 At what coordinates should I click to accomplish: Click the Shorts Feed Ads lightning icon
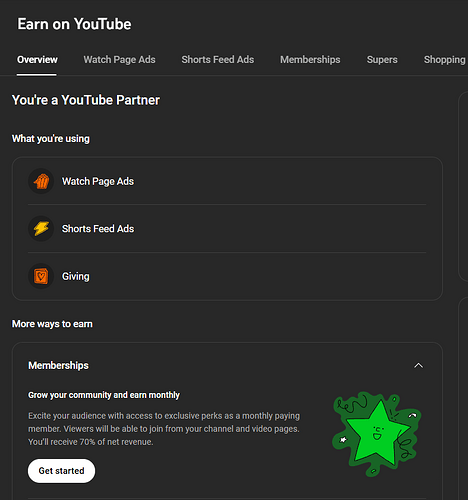(41, 229)
